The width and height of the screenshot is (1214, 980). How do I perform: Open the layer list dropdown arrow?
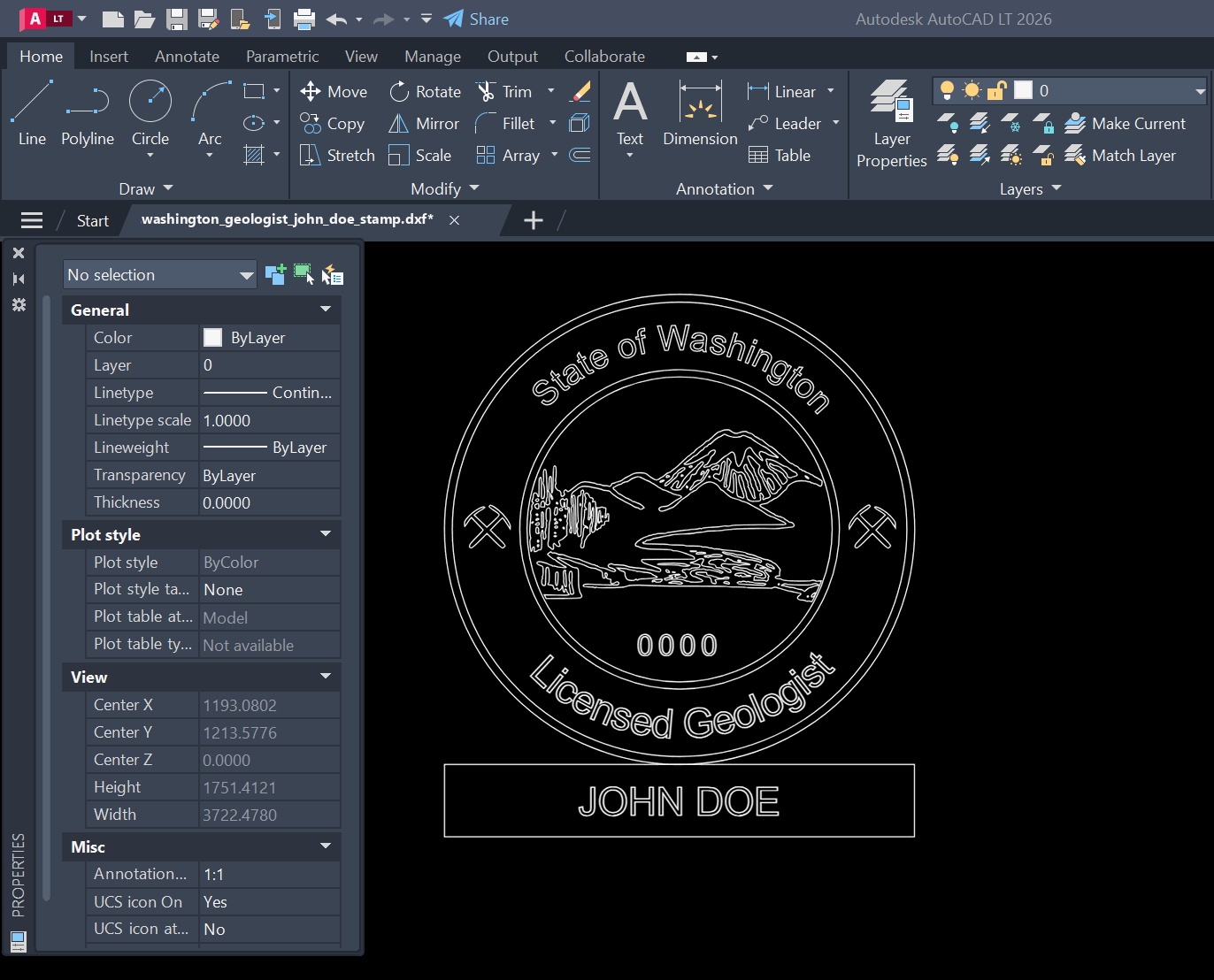(x=1200, y=90)
